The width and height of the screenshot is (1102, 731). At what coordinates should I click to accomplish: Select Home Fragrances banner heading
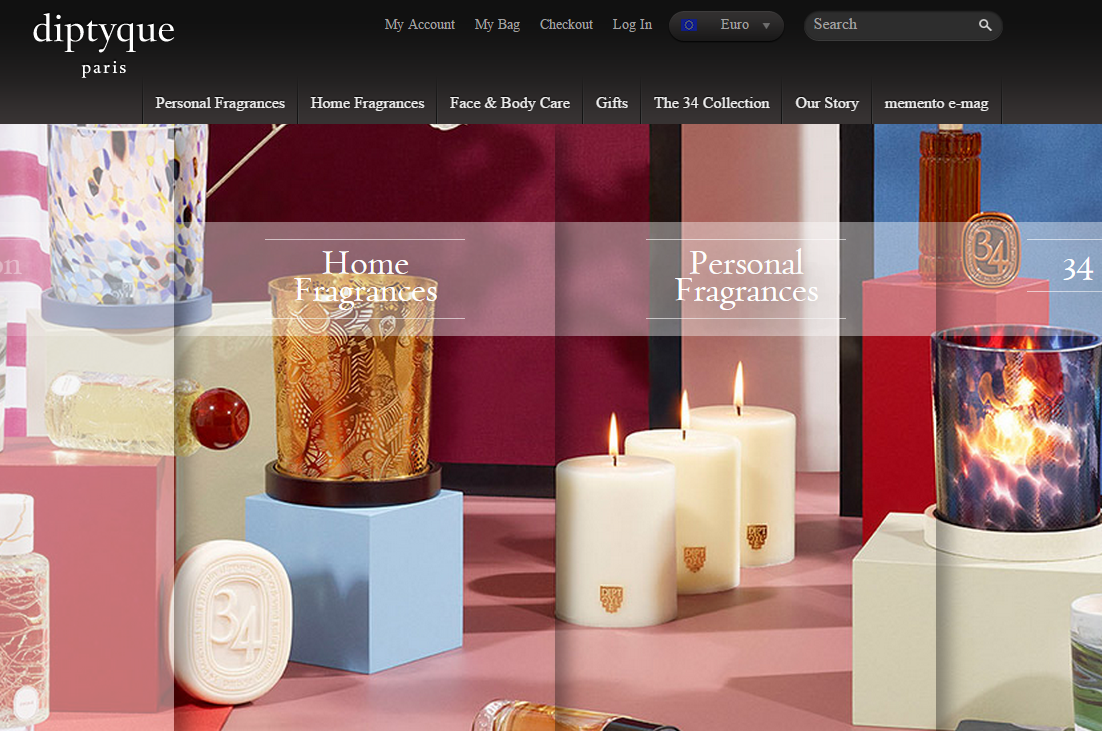[365, 278]
